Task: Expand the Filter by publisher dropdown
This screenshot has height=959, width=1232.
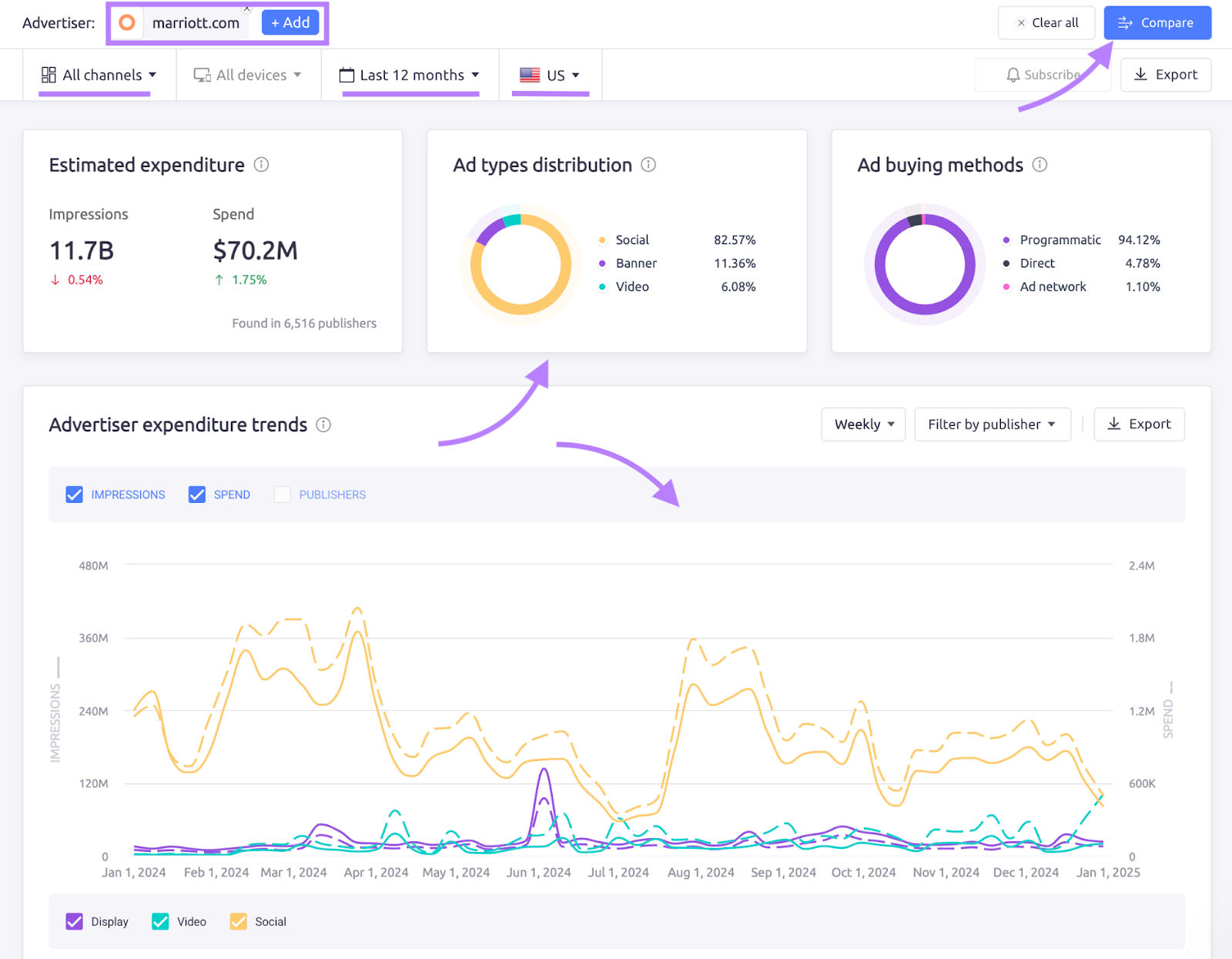Action: click(992, 424)
